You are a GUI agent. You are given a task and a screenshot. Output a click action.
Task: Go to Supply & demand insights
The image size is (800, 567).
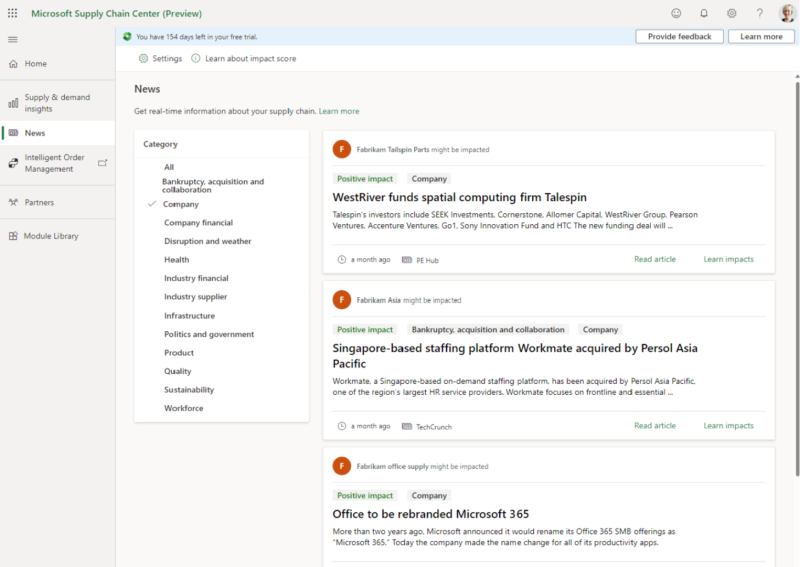[58, 103]
